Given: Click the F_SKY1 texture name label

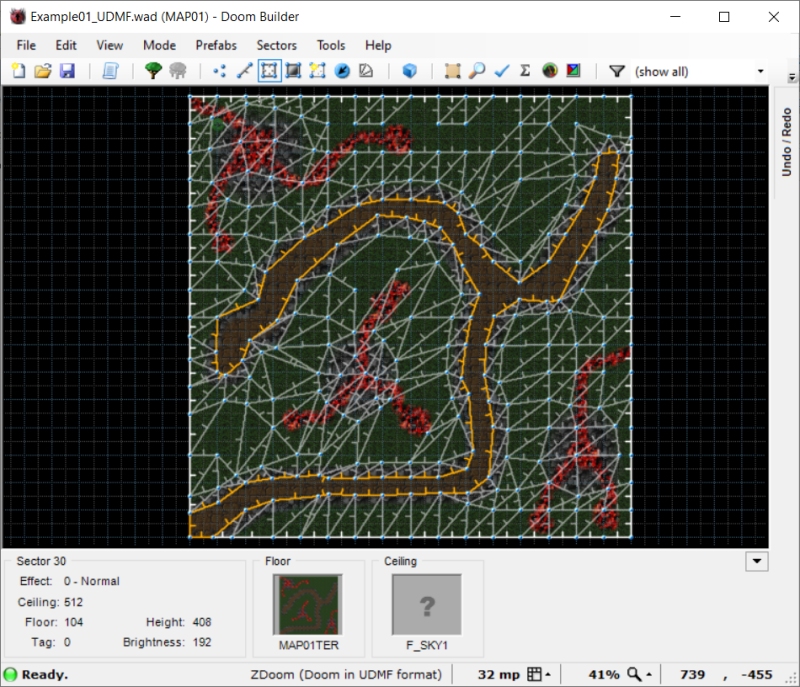Looking at the screenshot, I should point(427,645).
